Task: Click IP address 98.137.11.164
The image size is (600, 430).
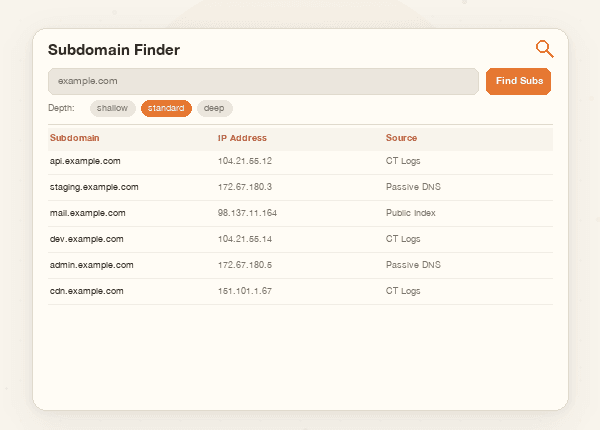Action: pos(247,213)
